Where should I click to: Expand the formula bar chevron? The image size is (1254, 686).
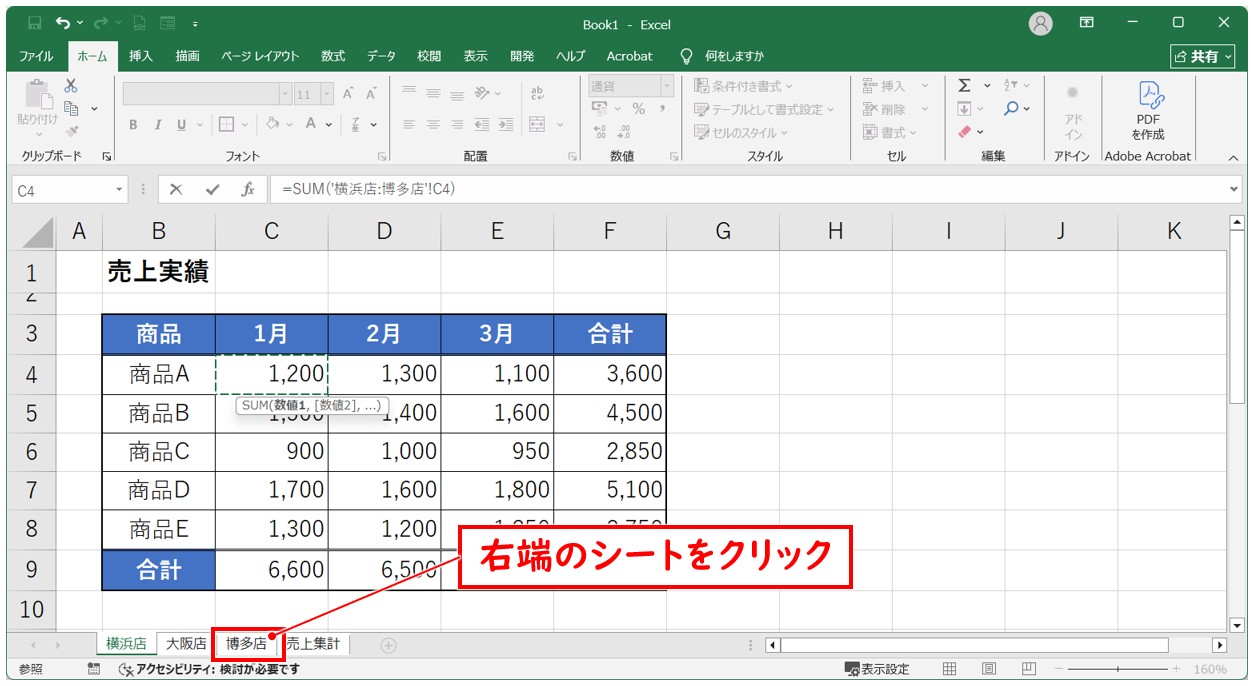click(x=1234, y=188)
